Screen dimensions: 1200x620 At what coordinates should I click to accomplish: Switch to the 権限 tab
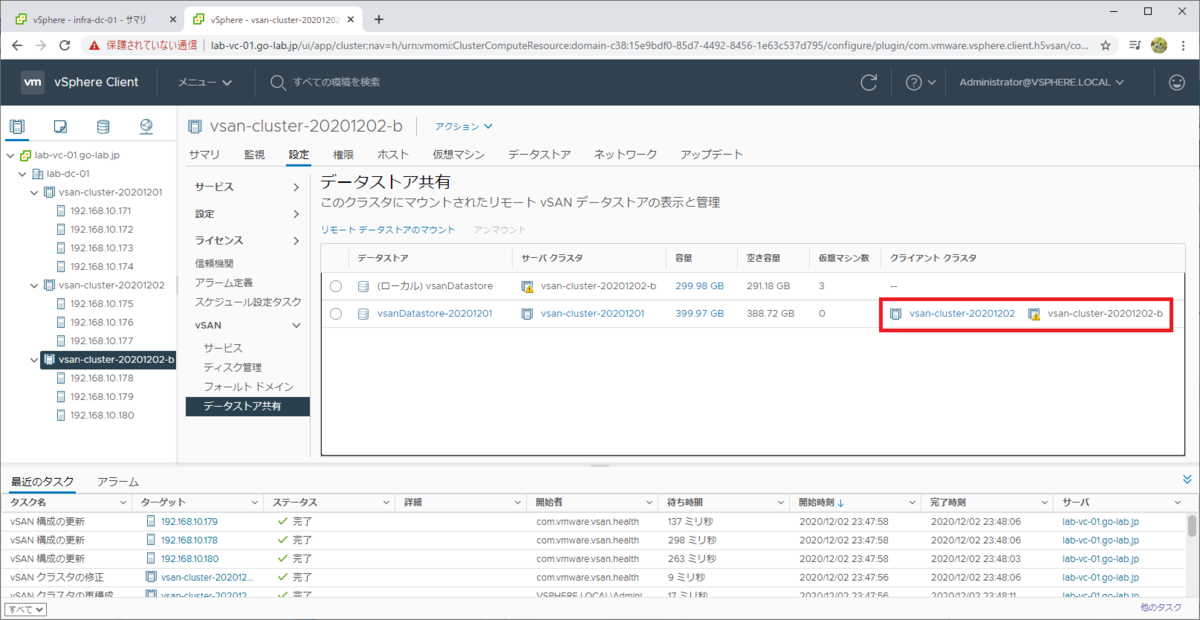coord(343,155)
